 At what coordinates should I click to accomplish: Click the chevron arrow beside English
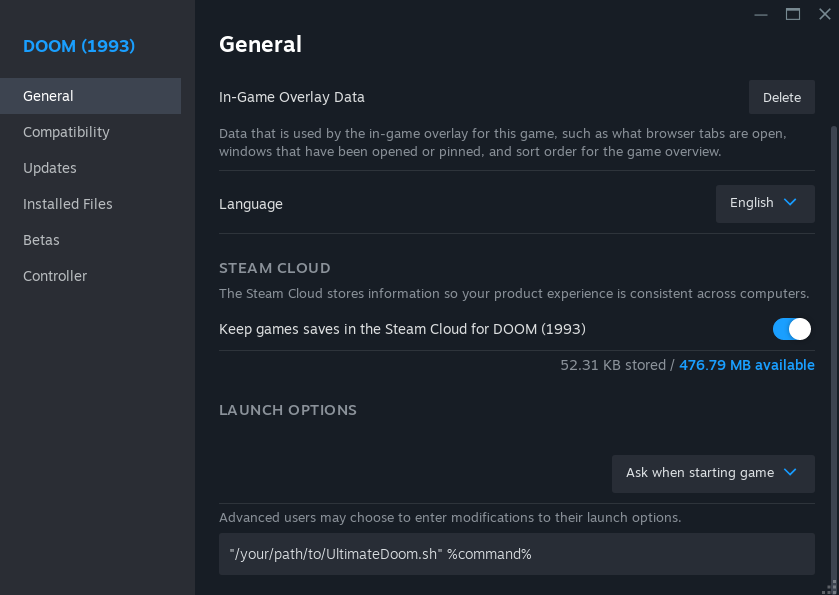791,202
